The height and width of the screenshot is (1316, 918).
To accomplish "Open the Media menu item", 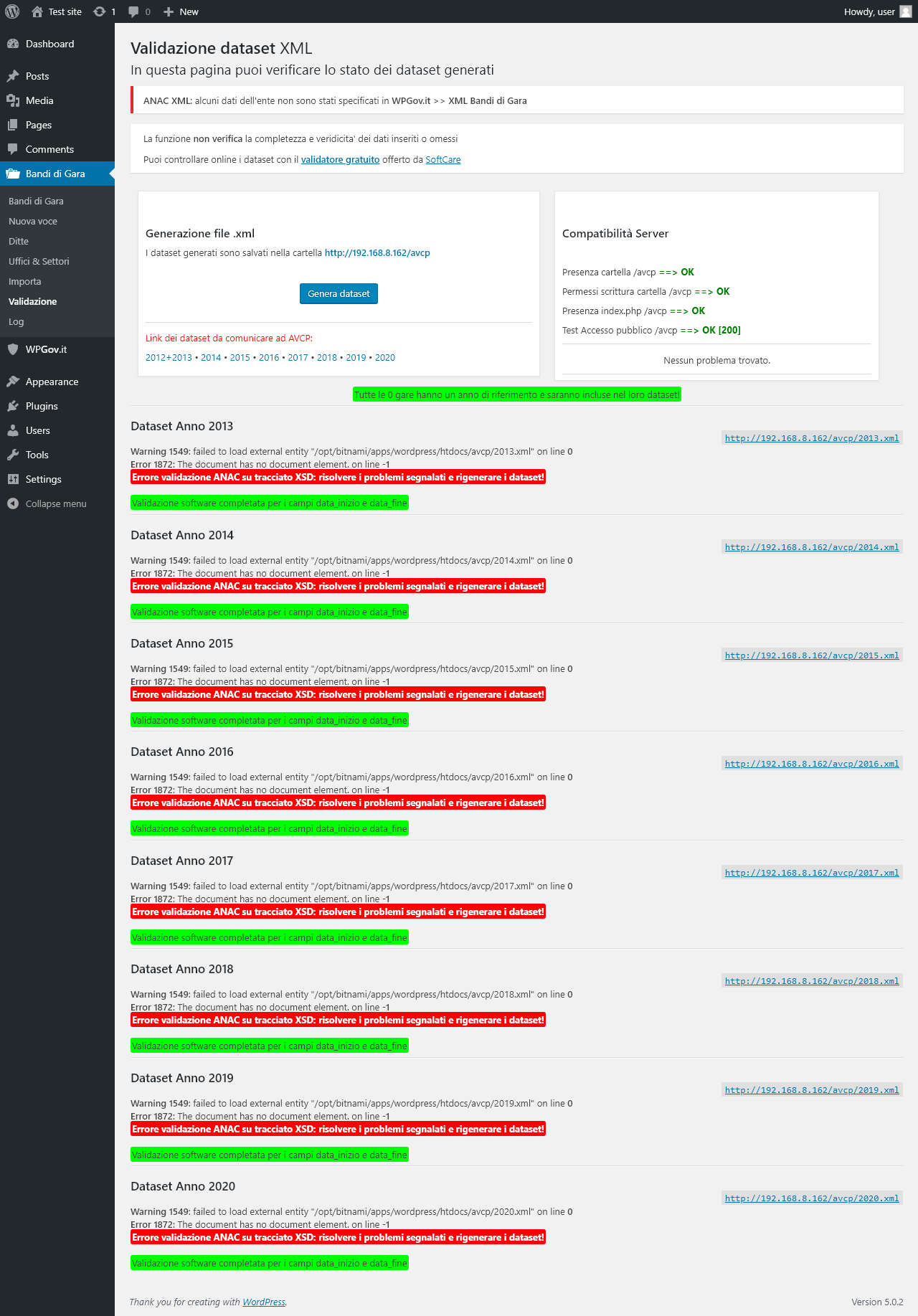I will point(57,100).
